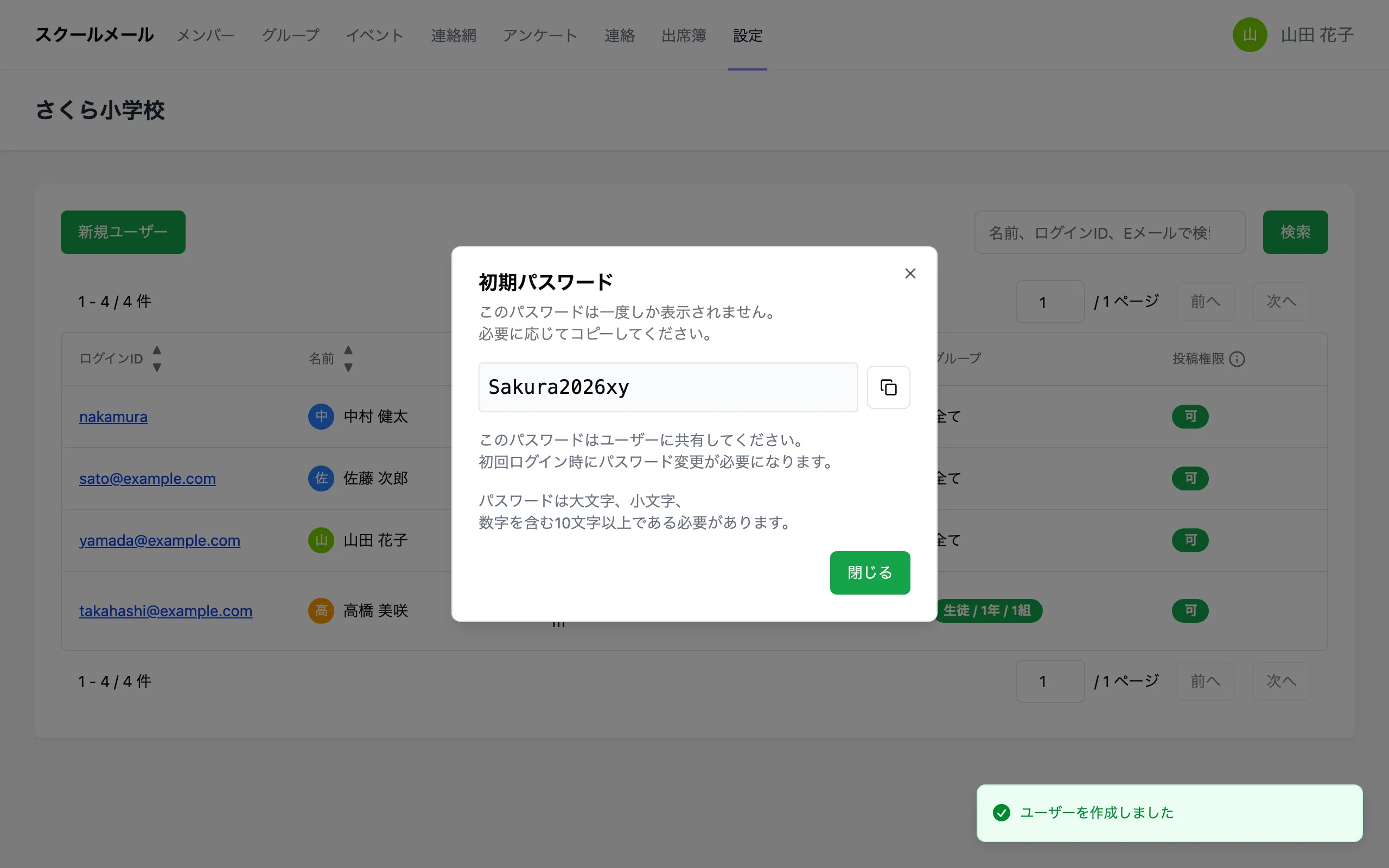Open the 設定 tab
This screenshot has height=868, width=1389.
click(x=747, y=36)
